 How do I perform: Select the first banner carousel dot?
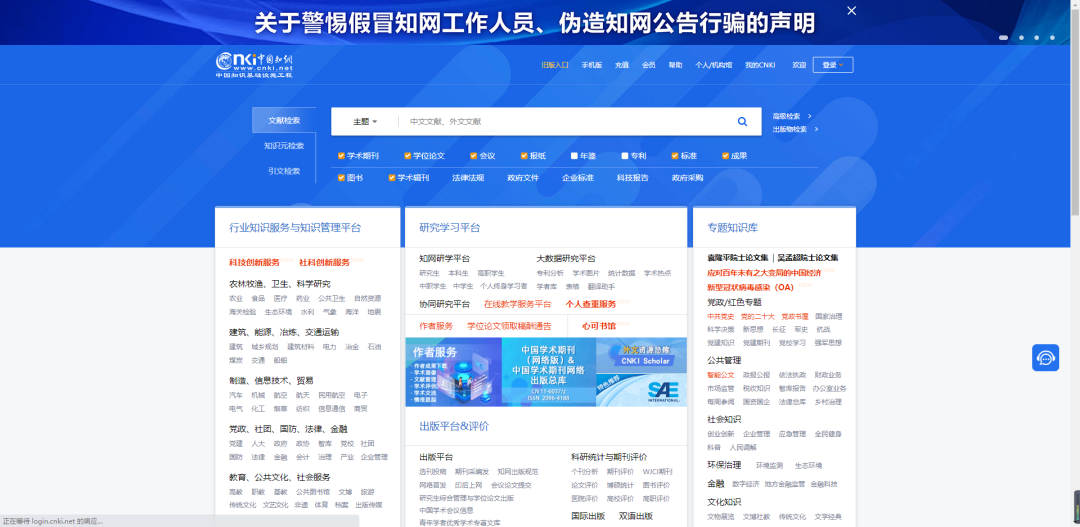pos(1004,38)
